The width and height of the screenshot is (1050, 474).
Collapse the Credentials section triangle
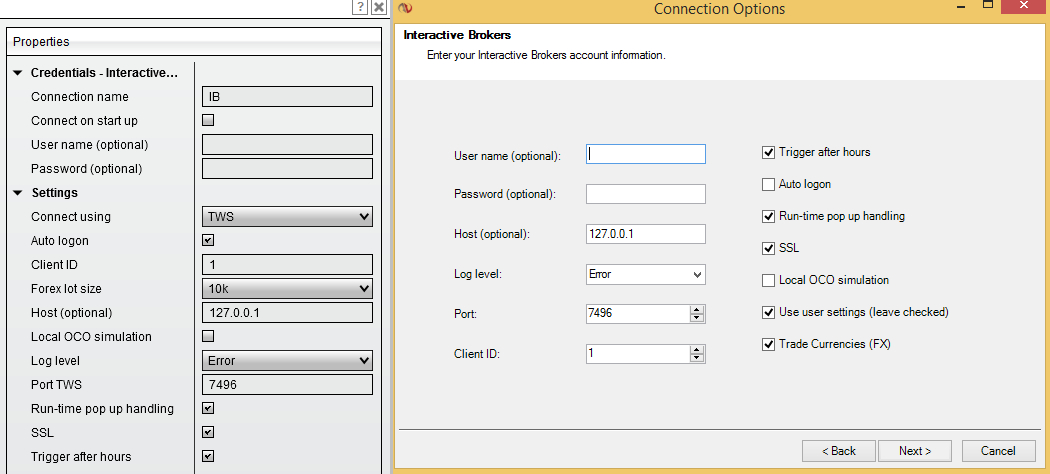coord(18,73)
